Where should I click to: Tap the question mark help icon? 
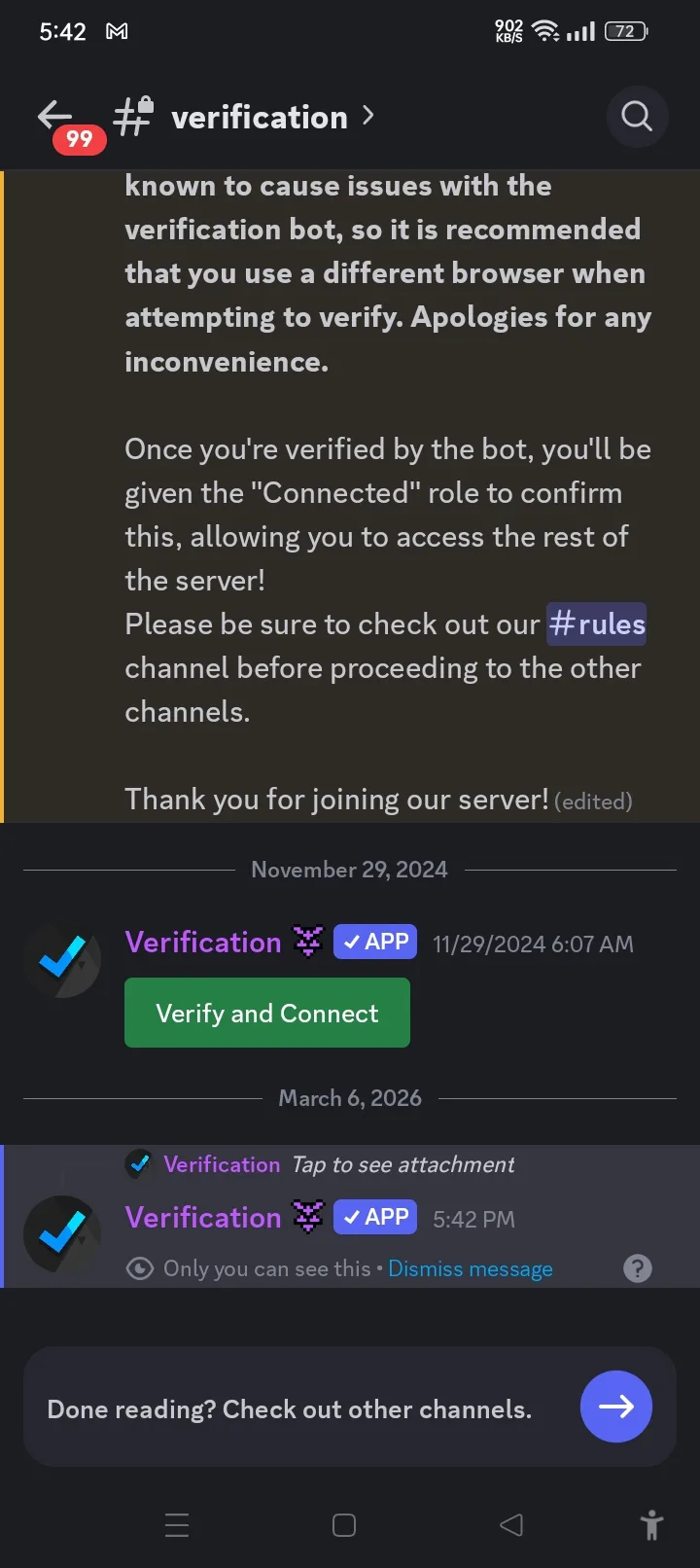pos(637,1268)
